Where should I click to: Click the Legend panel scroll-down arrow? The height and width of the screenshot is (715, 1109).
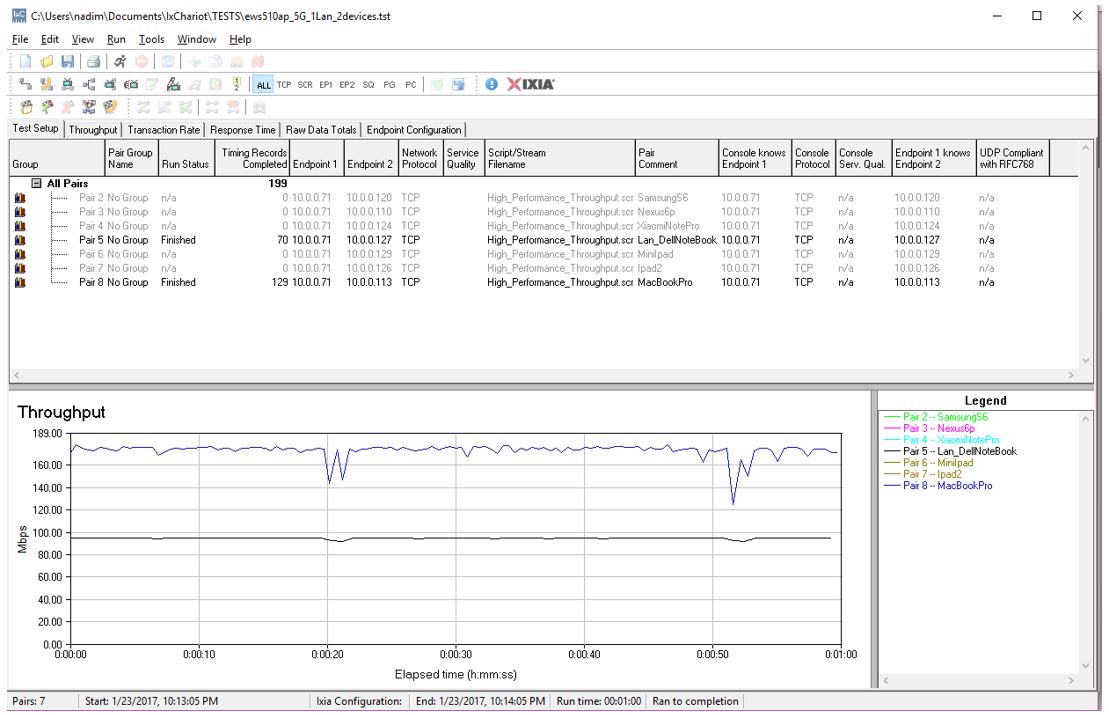1086,665
